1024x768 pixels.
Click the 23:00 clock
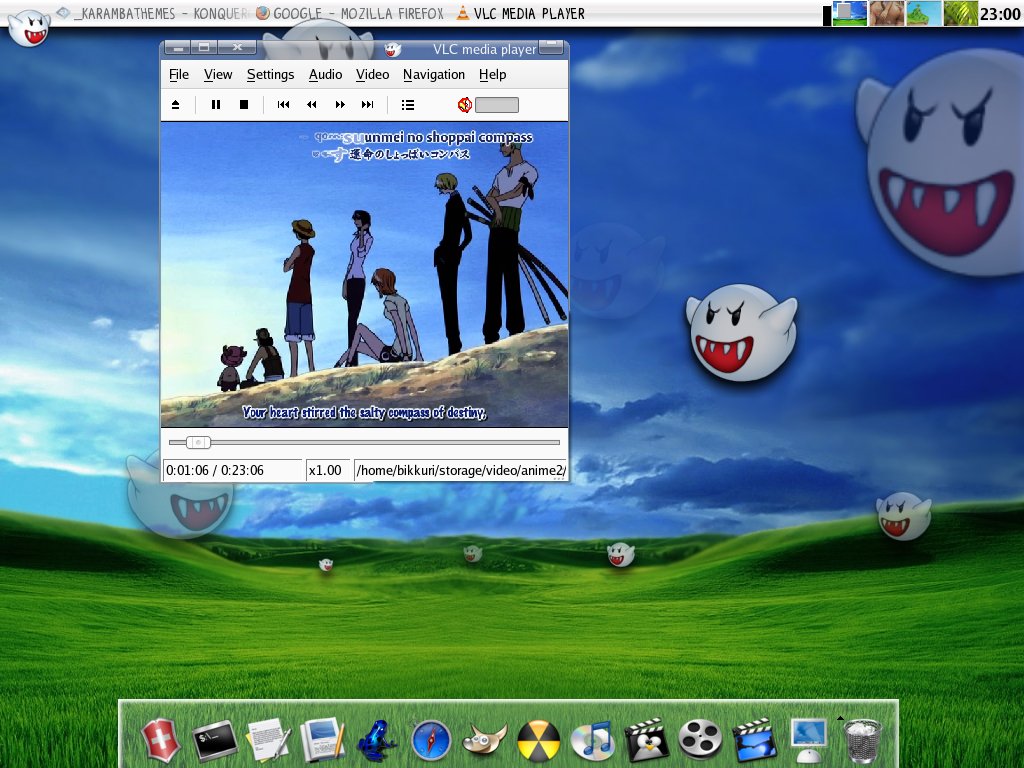(x=1000, y=14)
